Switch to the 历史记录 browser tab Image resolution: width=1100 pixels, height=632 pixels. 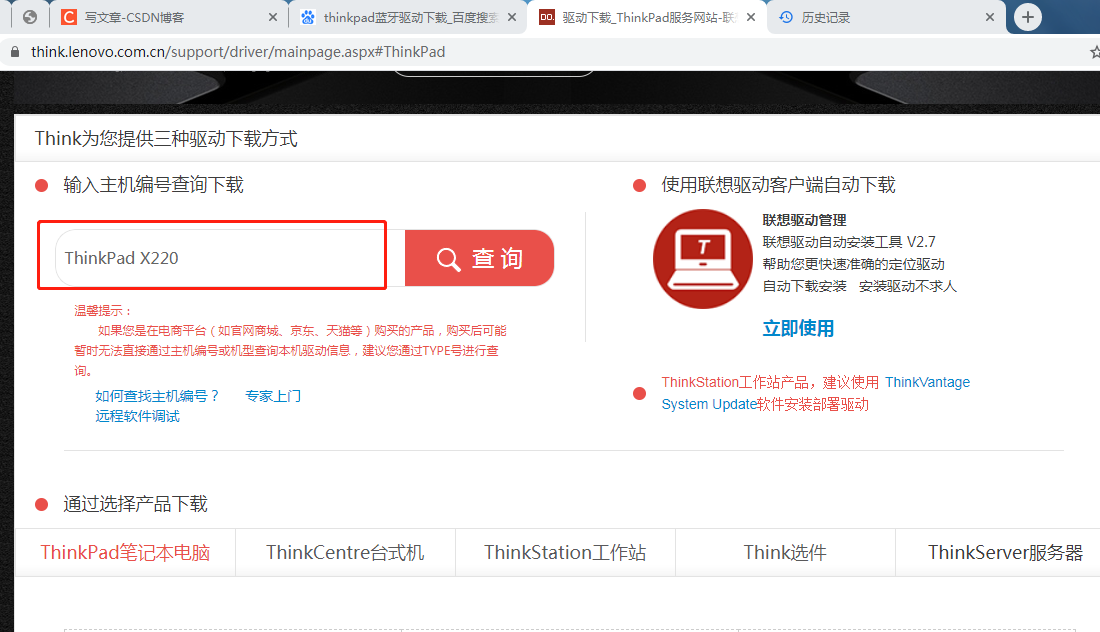point(885,18)
